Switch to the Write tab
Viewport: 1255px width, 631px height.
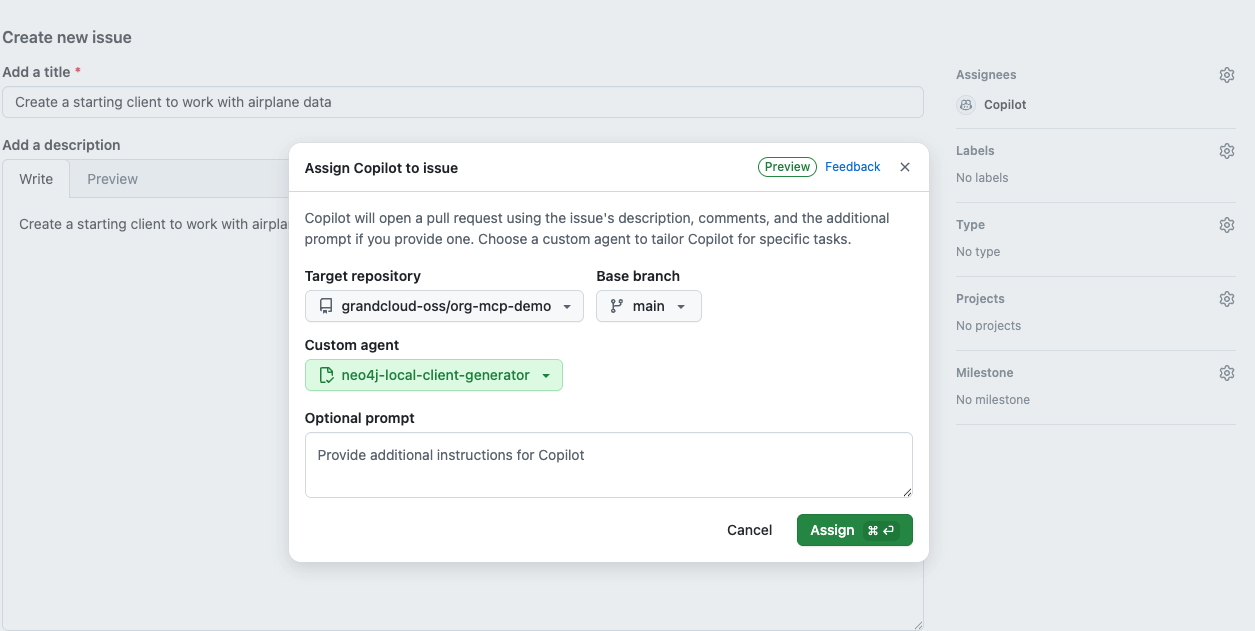coord(36,179)
